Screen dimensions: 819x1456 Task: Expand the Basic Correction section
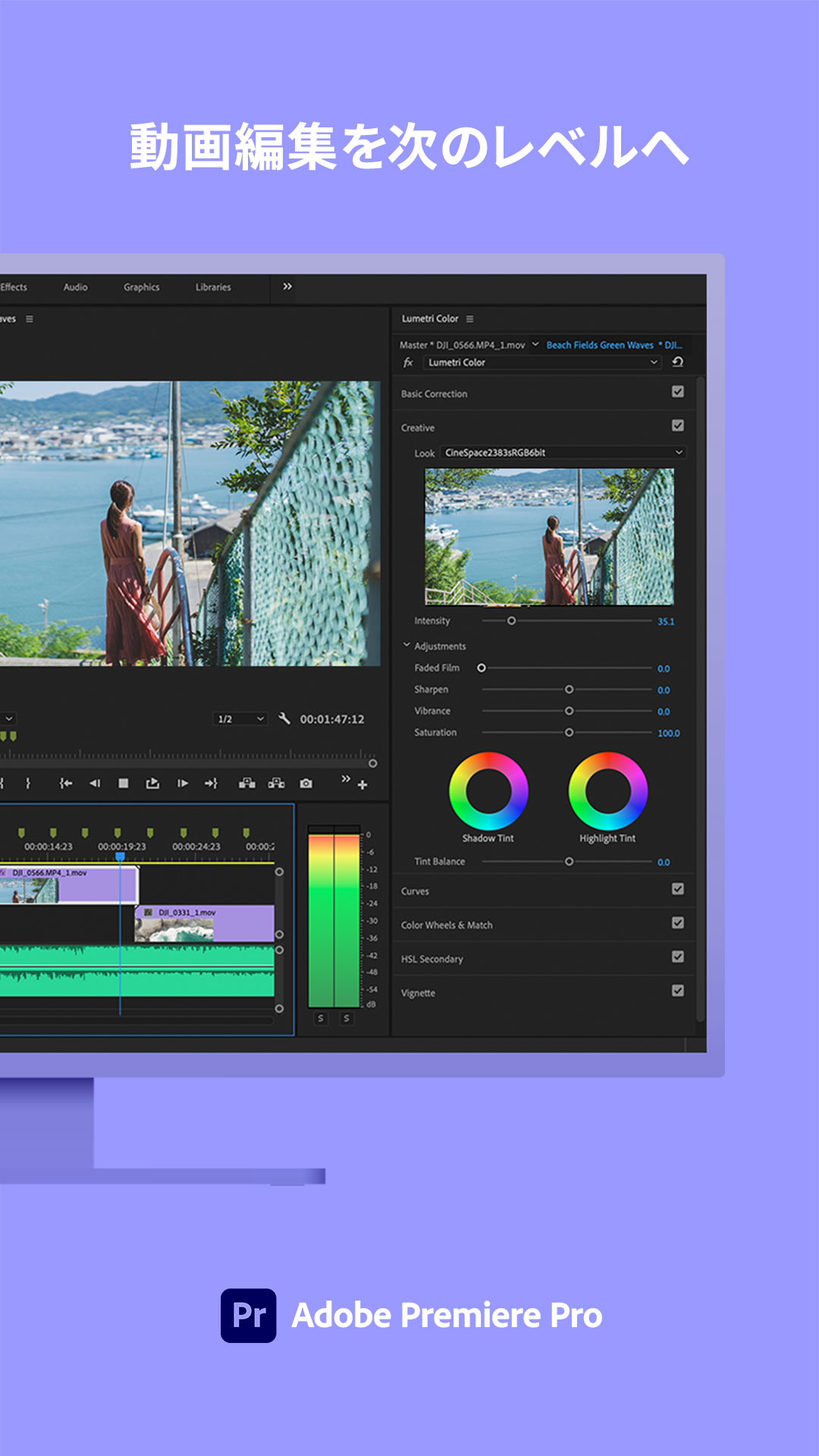[x=435, y=394]
